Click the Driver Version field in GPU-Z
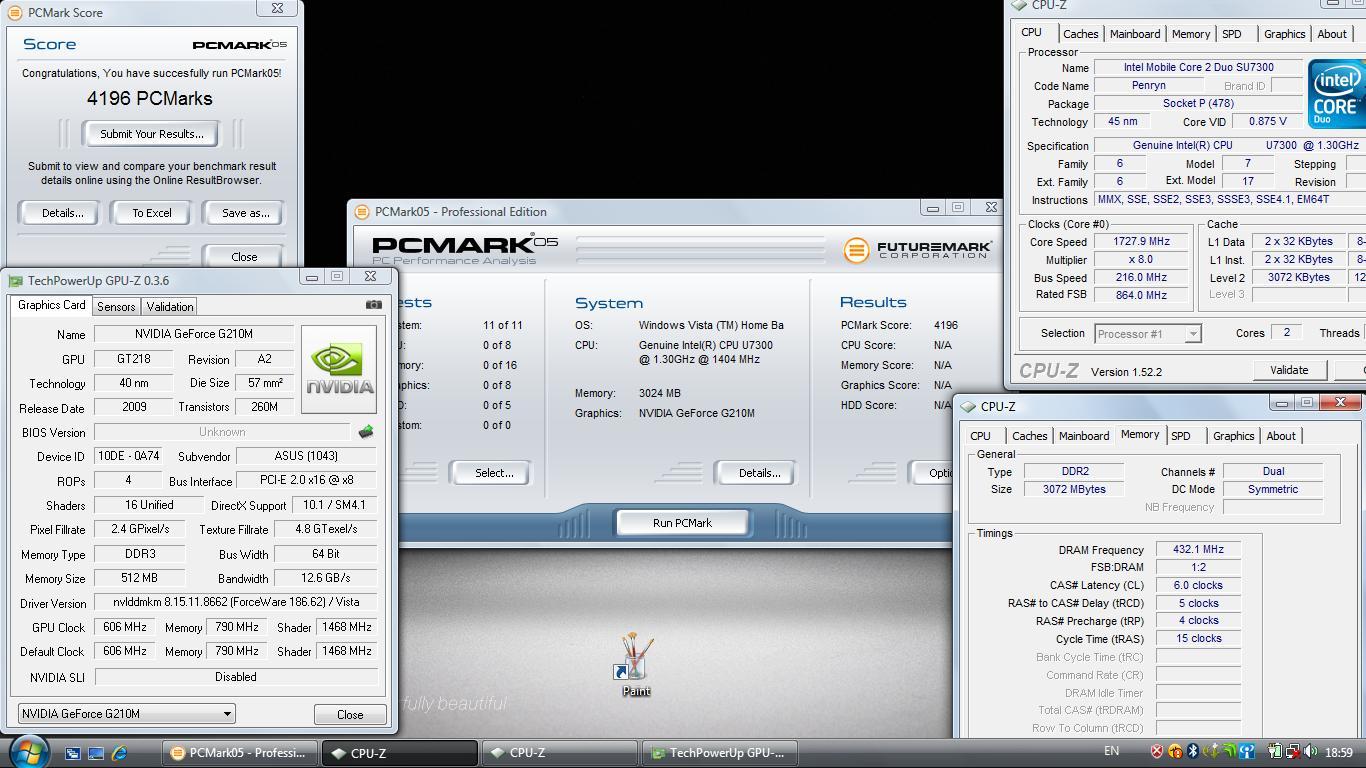 pyautogui.click(x=236, y=603)
